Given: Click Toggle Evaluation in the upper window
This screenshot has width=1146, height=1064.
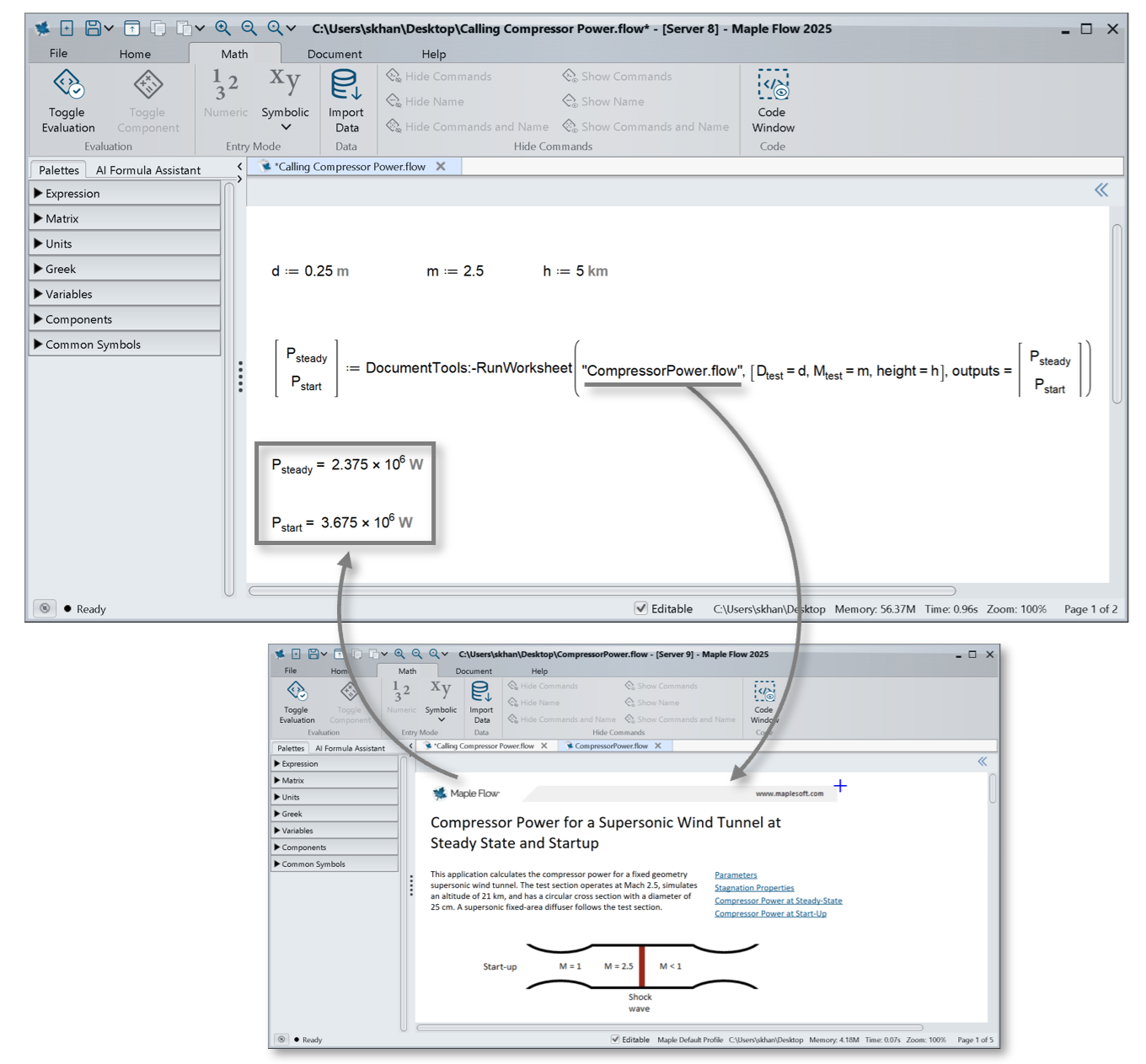Looking at the screenshot, I should [68, 101].
